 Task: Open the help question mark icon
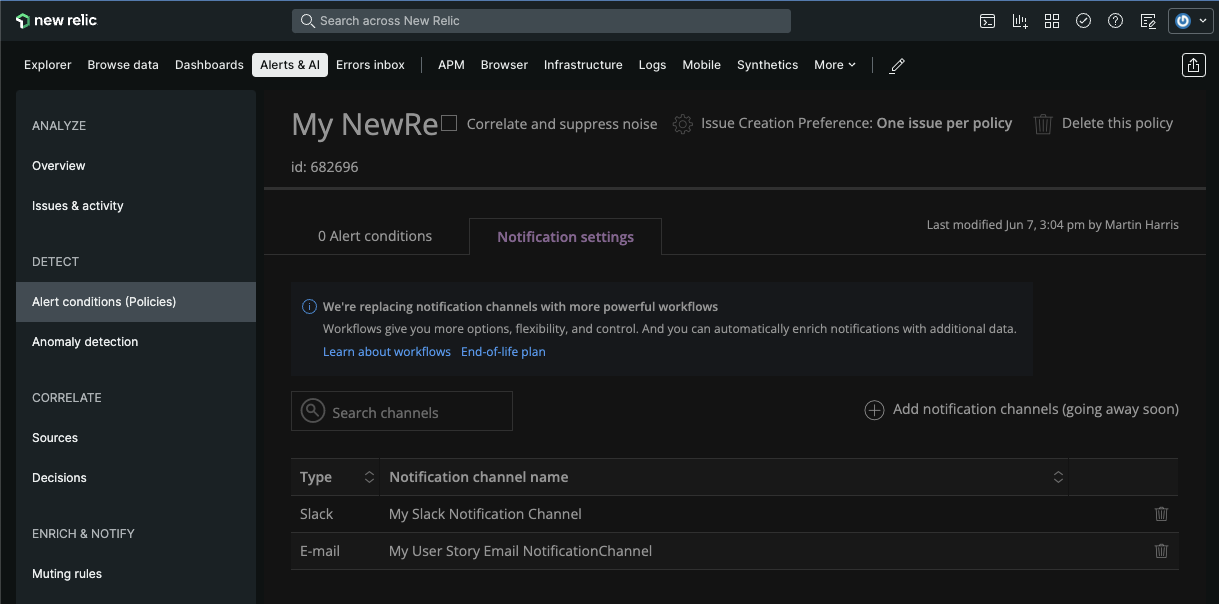click(x=1115, y=21)
